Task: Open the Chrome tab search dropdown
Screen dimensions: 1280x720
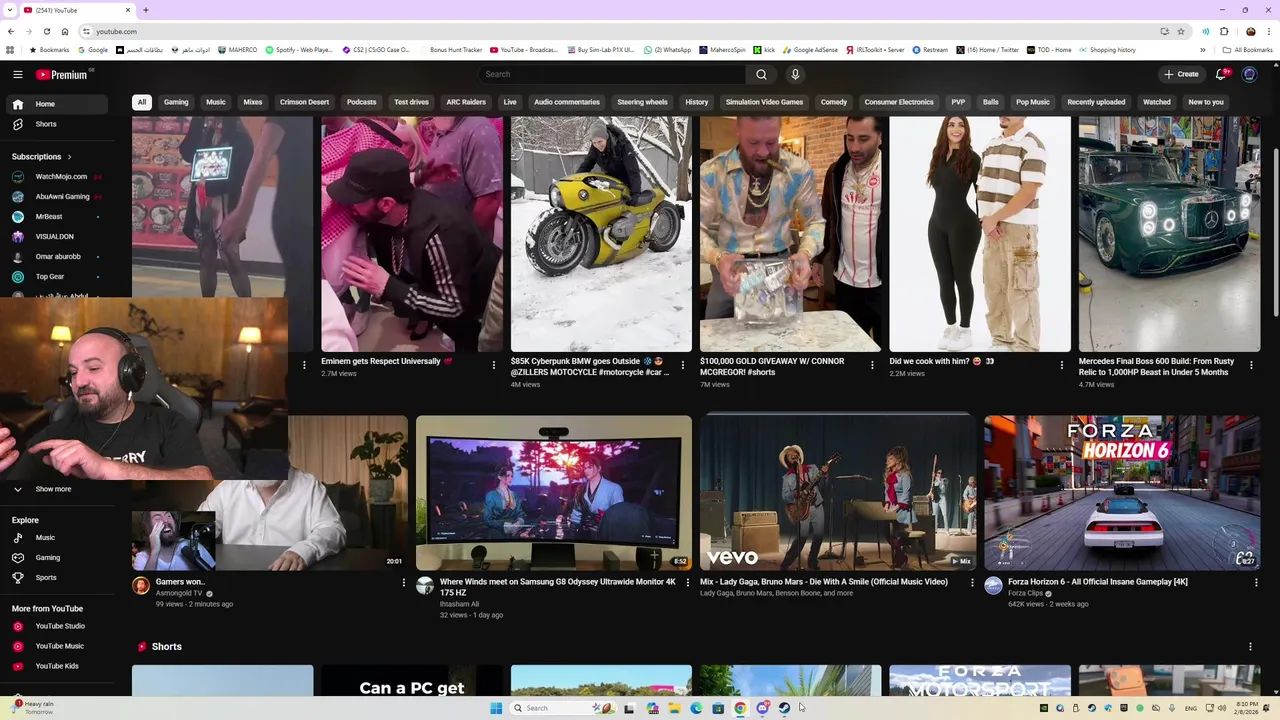Action: coord(9,10)
